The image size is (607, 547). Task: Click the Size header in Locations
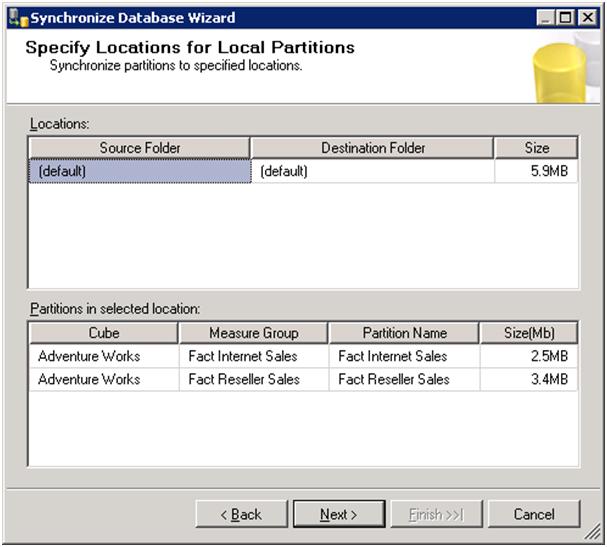click(537, 148)
